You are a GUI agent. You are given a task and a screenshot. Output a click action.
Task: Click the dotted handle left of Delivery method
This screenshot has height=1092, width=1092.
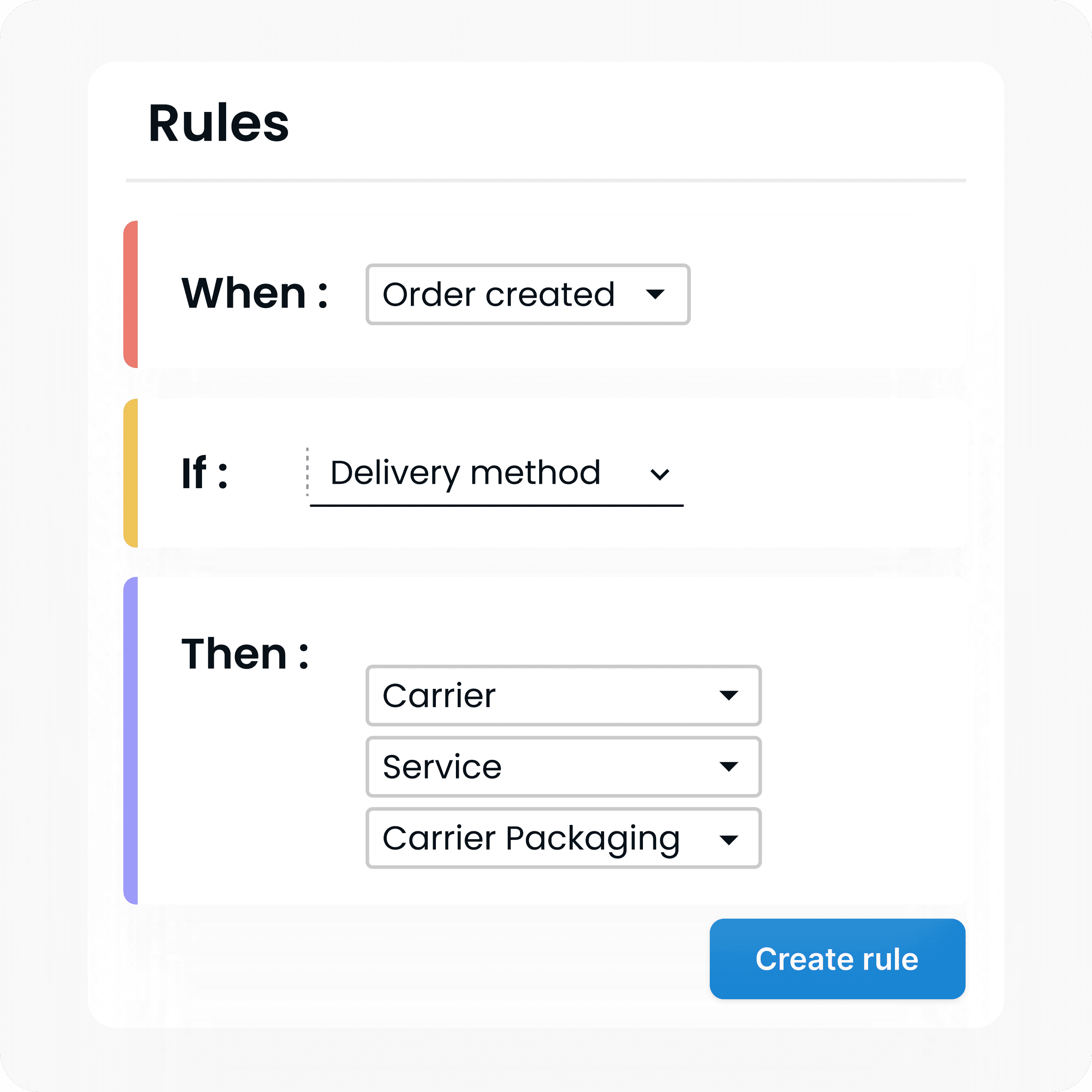[308, 472]
